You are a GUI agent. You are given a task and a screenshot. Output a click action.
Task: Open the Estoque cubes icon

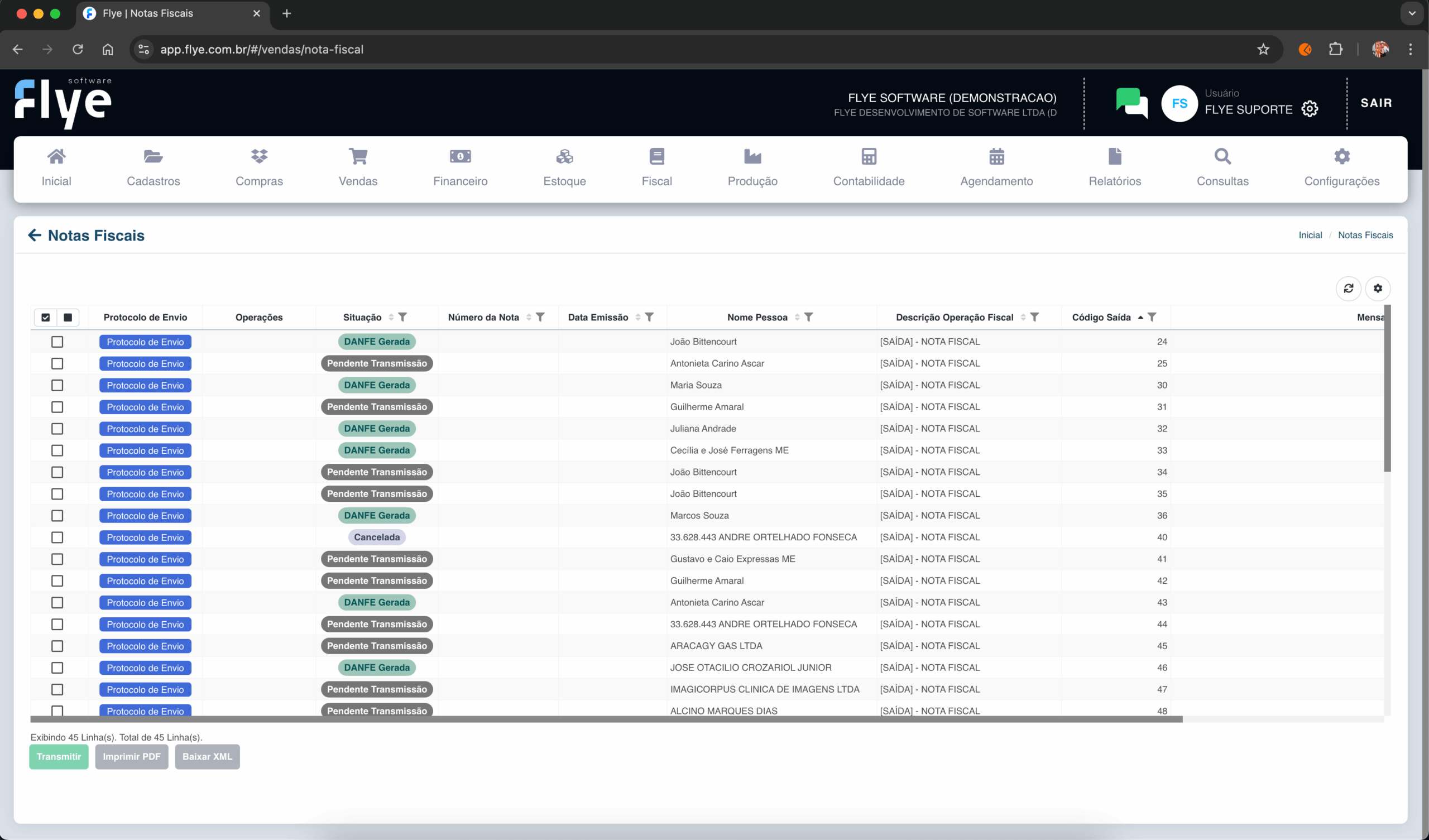point(564,156)
